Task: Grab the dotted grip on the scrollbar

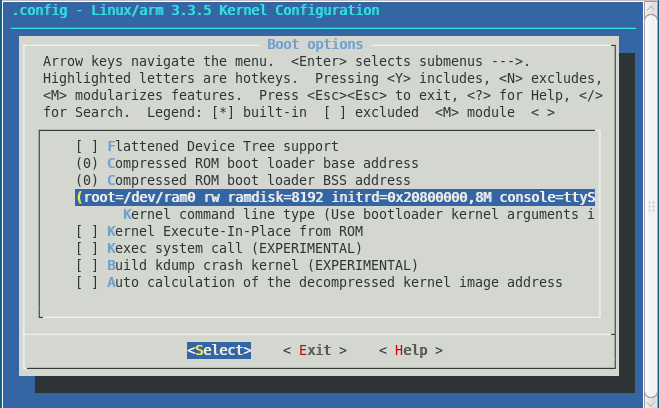Action: click(651, 206)
